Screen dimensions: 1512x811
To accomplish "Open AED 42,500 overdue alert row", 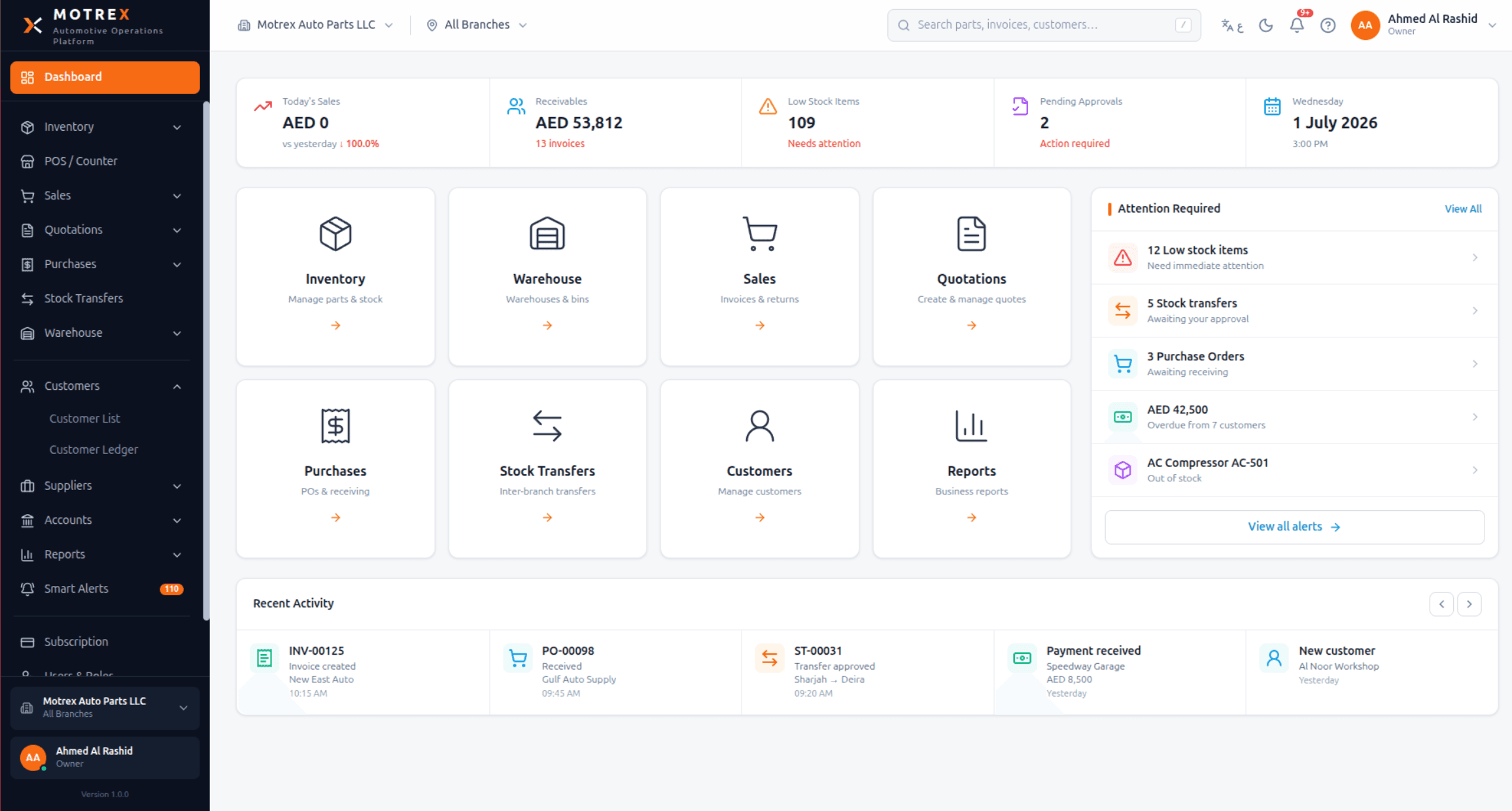I will (1294, 417).
